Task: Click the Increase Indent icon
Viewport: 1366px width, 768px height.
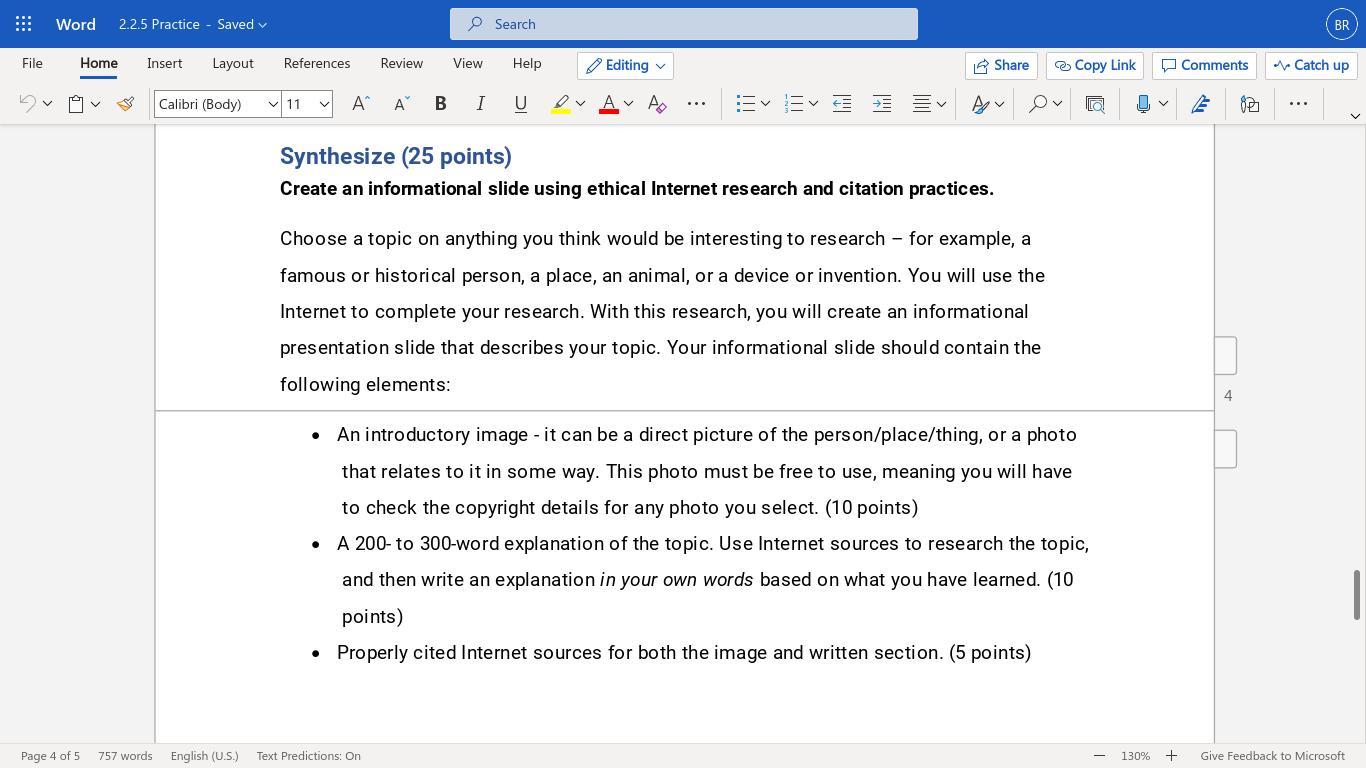Action: coord(882,104)
